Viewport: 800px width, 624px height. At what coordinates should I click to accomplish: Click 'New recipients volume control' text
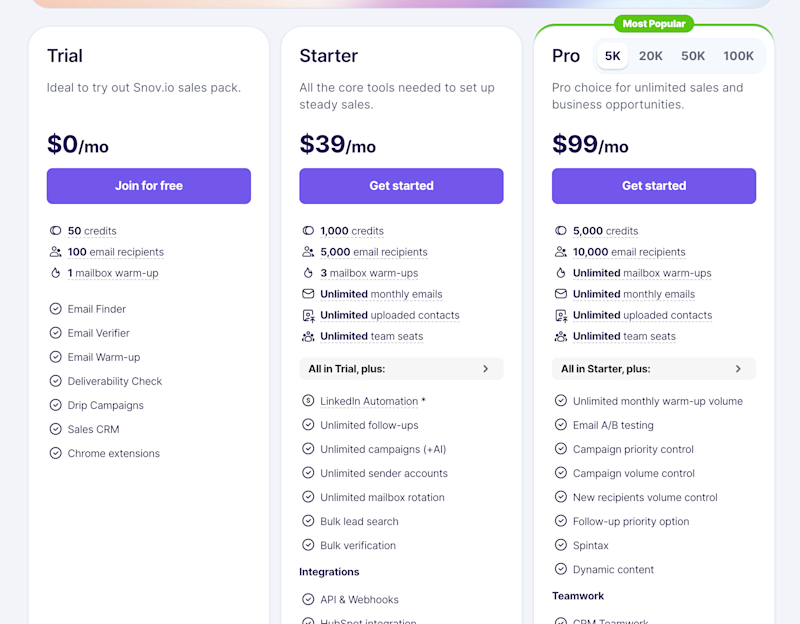(x=645, y=497)
